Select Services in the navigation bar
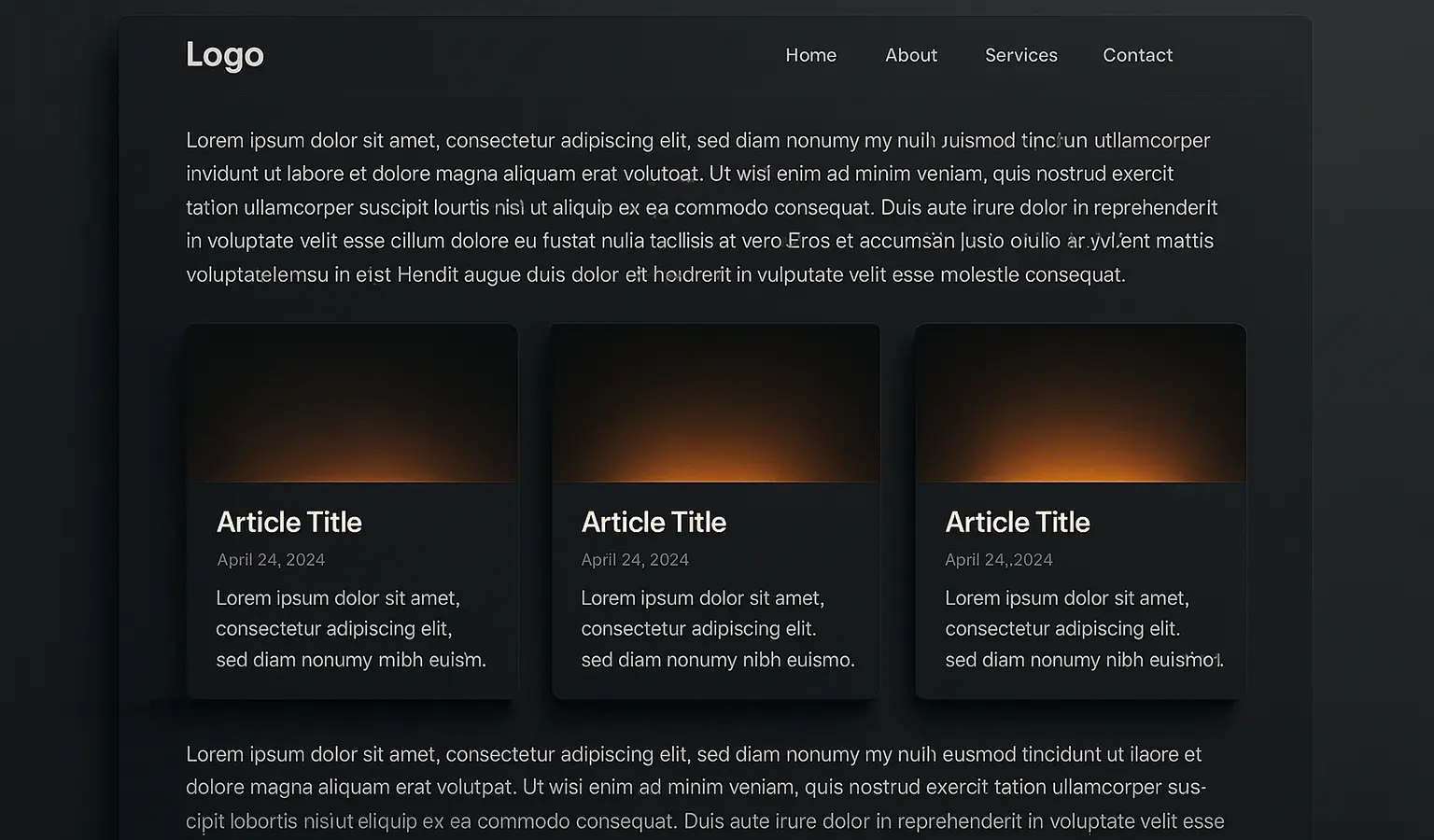The image size is (1434, 840). coord(1020,55)
